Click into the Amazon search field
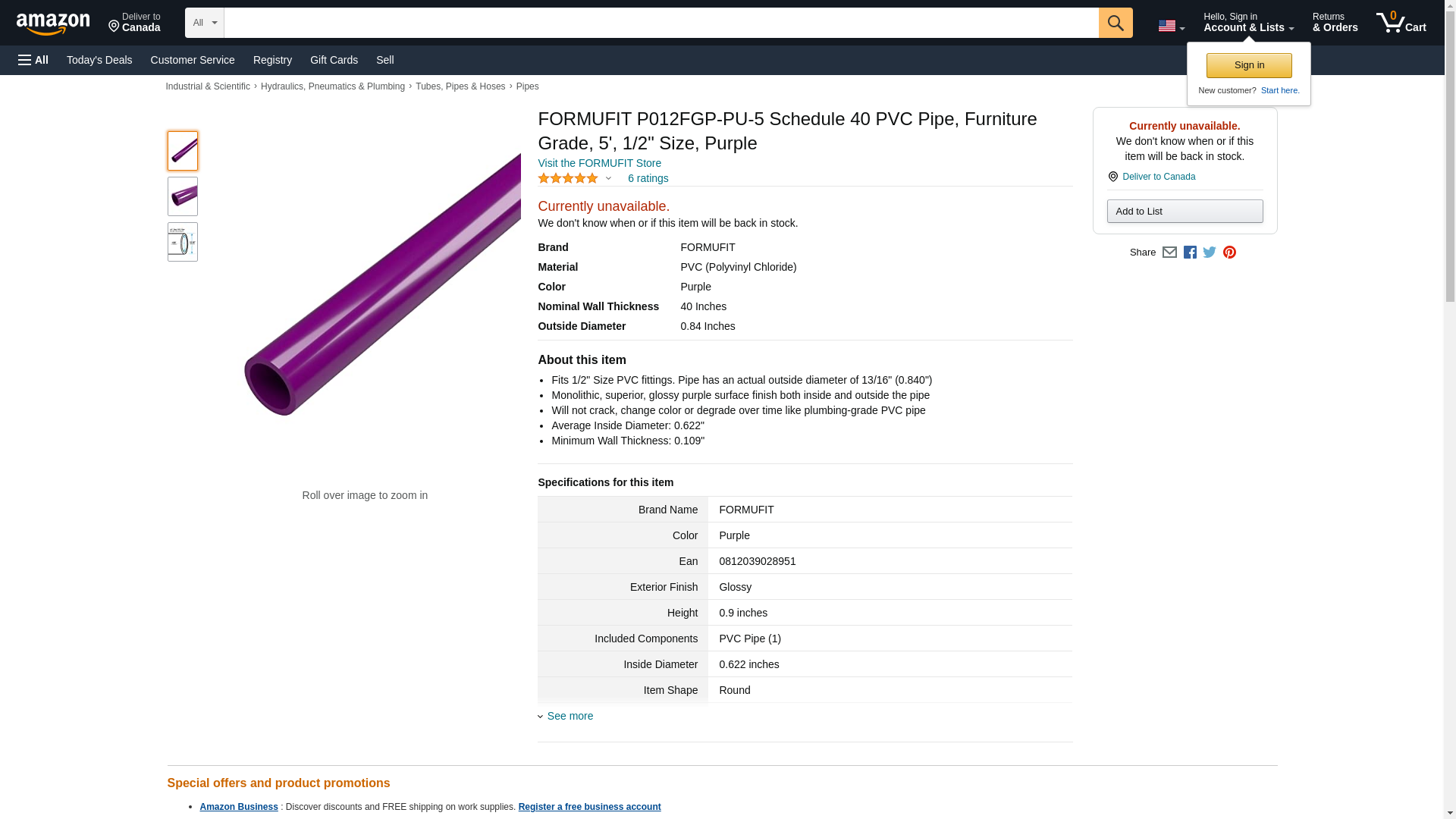Screen dimensions: 1456x819 tap(661, 23)
